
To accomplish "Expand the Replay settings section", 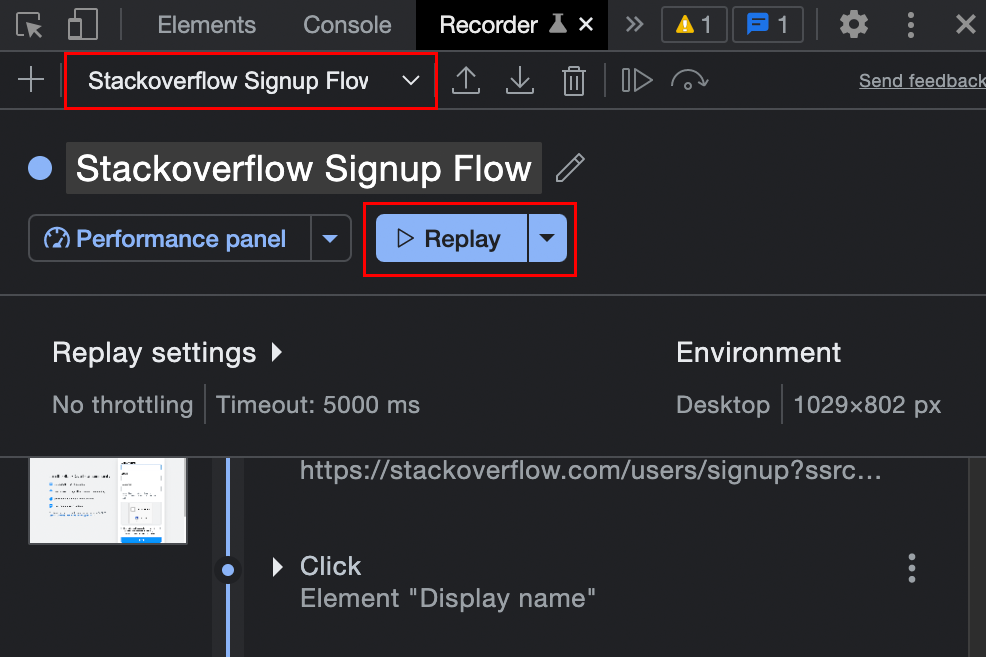I will pos(167,353).
